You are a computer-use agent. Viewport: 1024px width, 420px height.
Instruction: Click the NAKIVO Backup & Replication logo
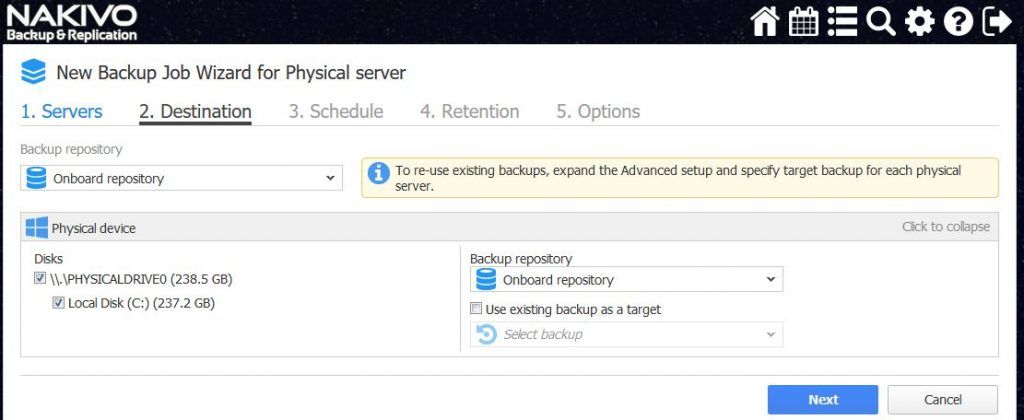(x=72, y=23)
